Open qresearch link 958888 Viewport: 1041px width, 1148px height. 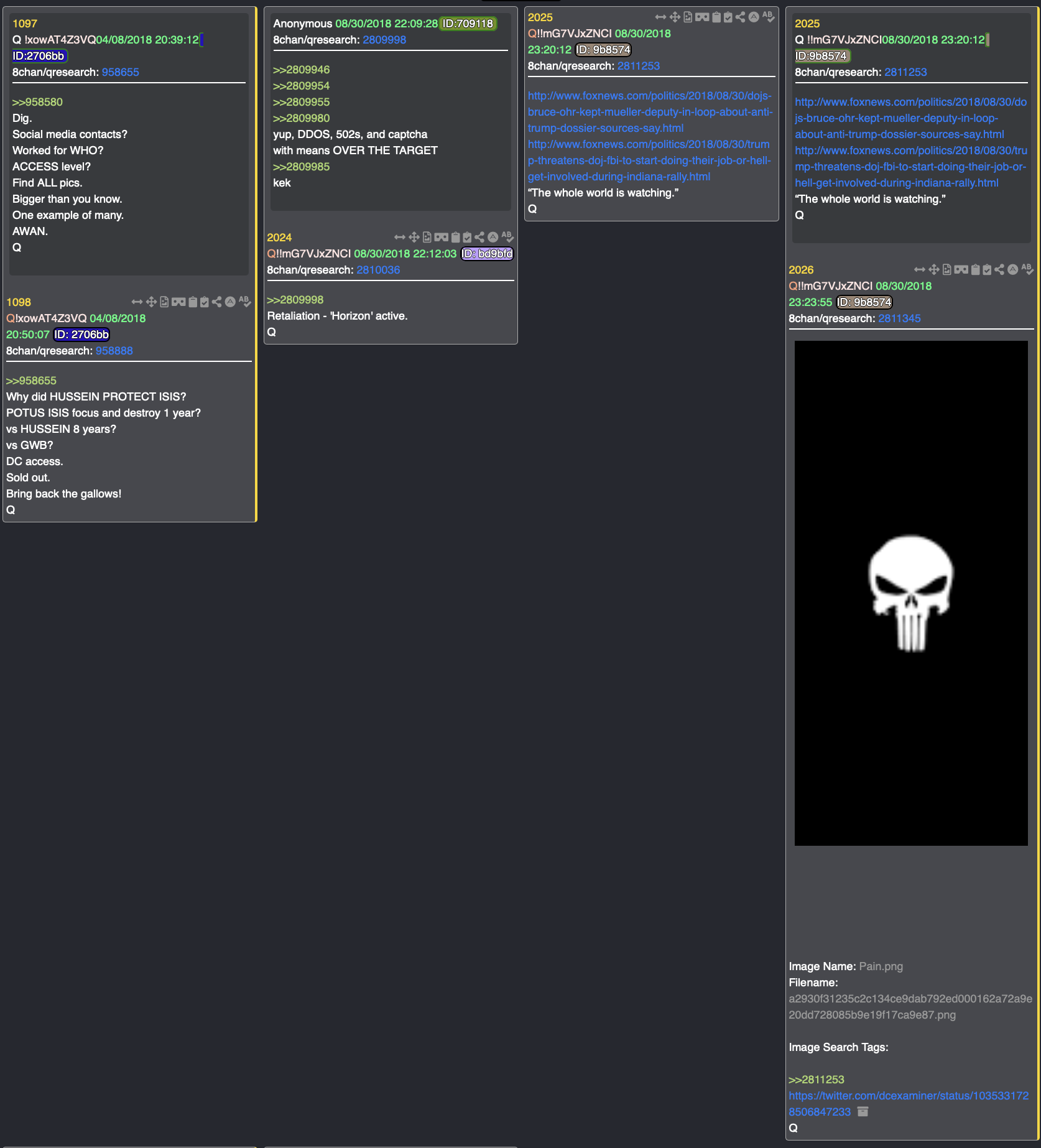pyautogui.click(x=114, y=351)
